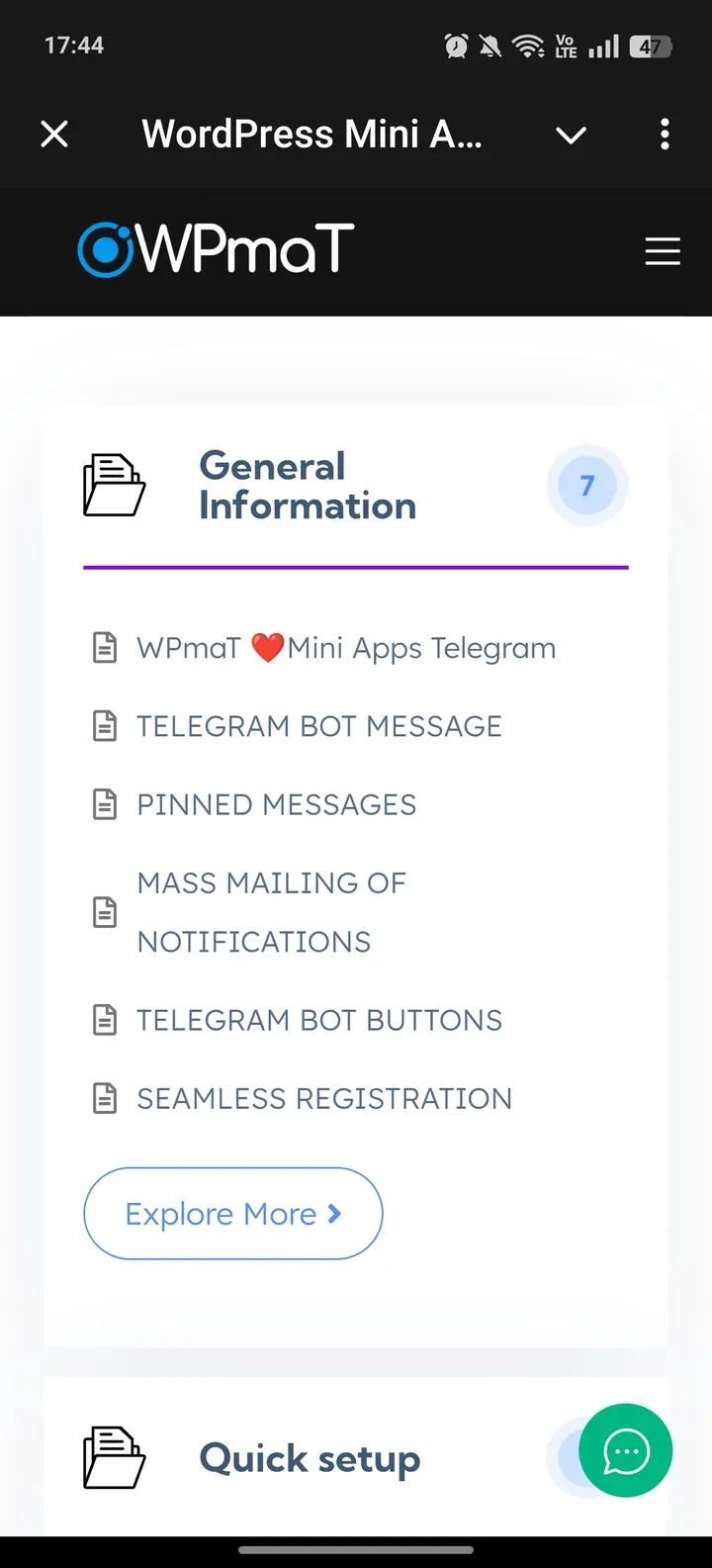This screenshot has width=712, height=1568.
Task: Click the folder icon beside Quick setup
Action: point(113,1458)
